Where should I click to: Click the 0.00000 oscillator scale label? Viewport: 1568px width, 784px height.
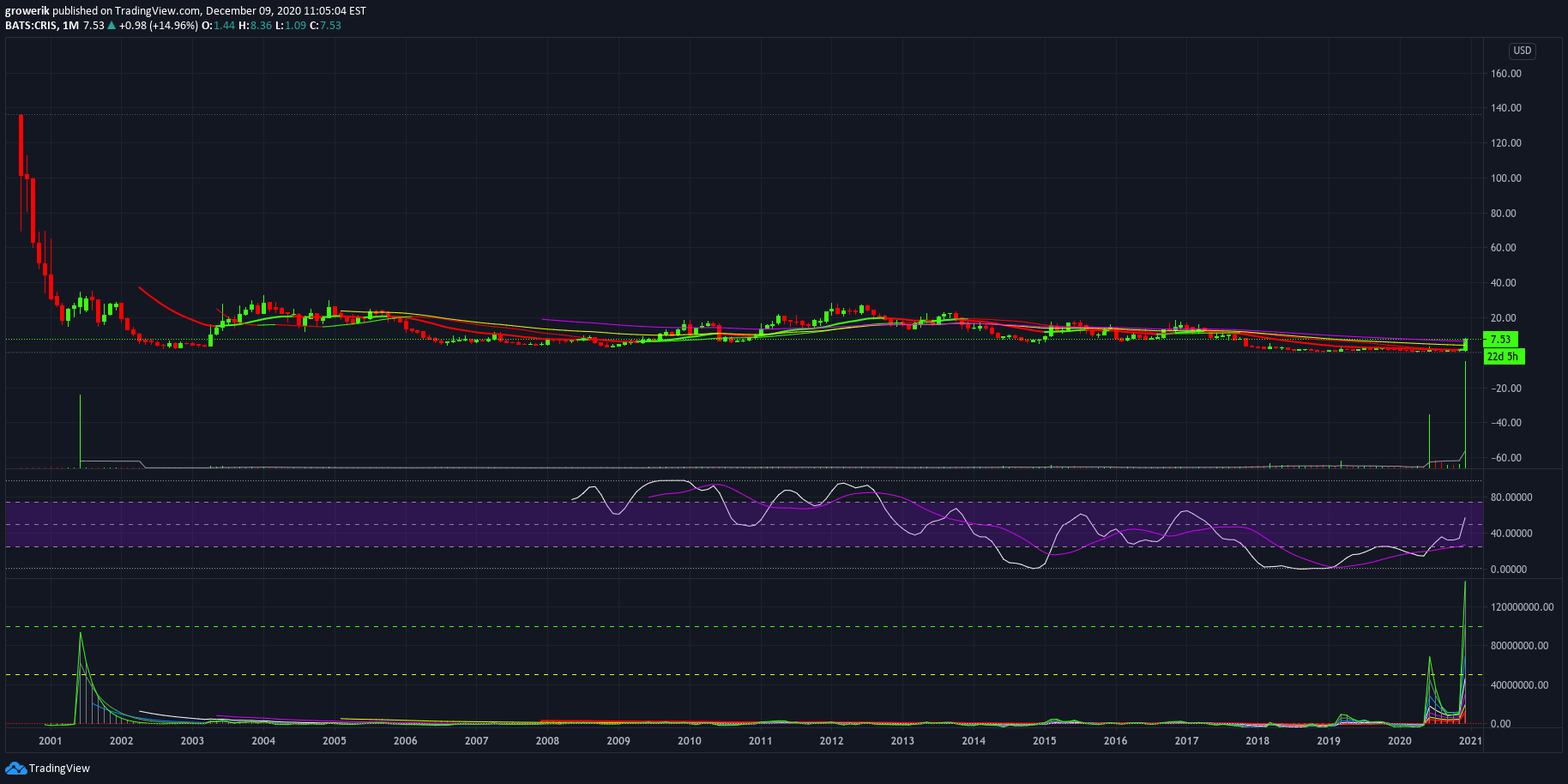click(1509, 570)
